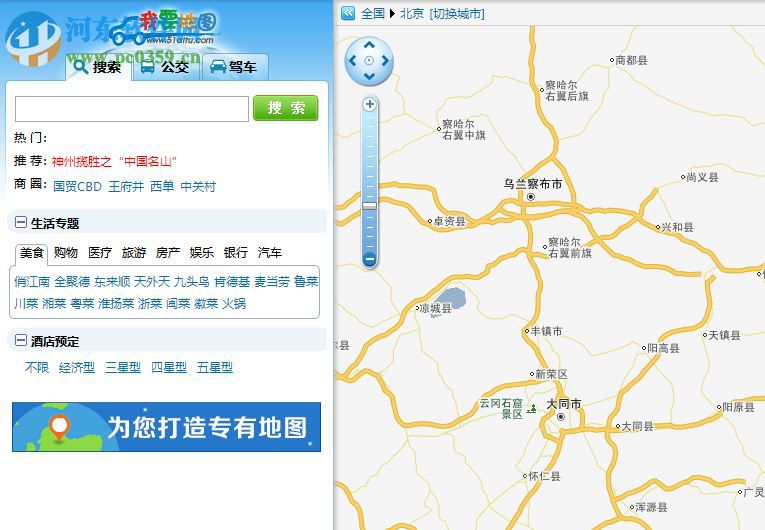Click the 全国 breadcrumb link
Screen dimensions: 765x530
point(373,14)
